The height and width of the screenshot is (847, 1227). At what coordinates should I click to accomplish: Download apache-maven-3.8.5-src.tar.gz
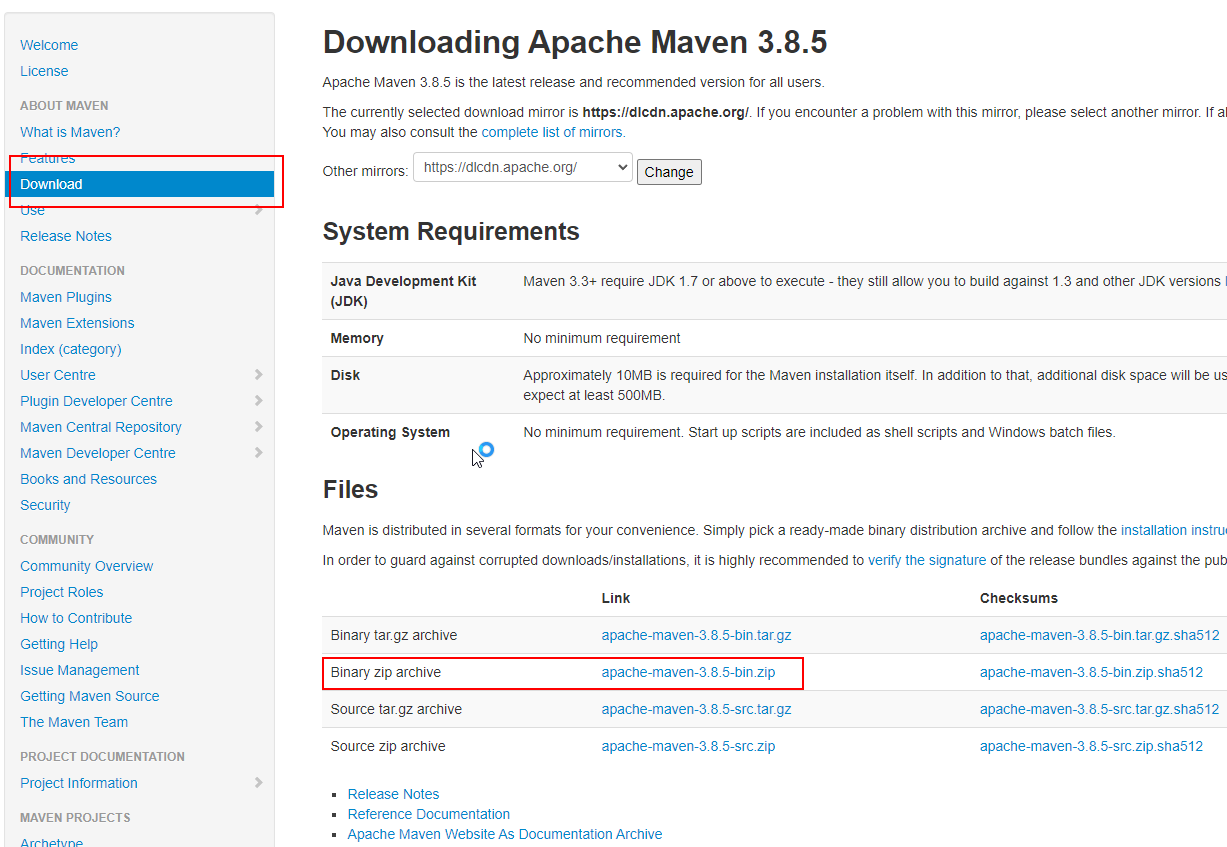(696, 709)
